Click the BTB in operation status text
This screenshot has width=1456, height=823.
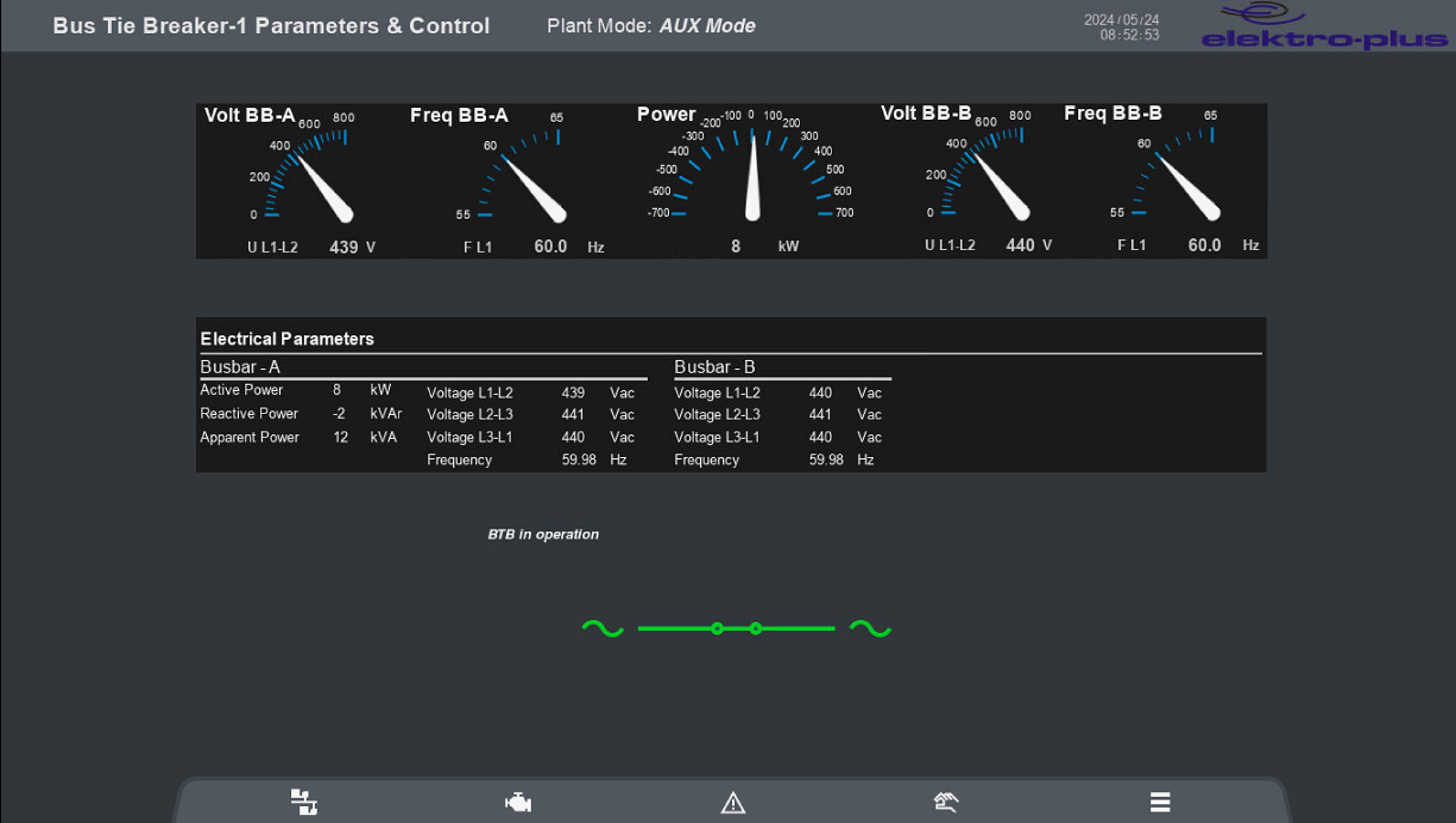click(x=543, y=534)
